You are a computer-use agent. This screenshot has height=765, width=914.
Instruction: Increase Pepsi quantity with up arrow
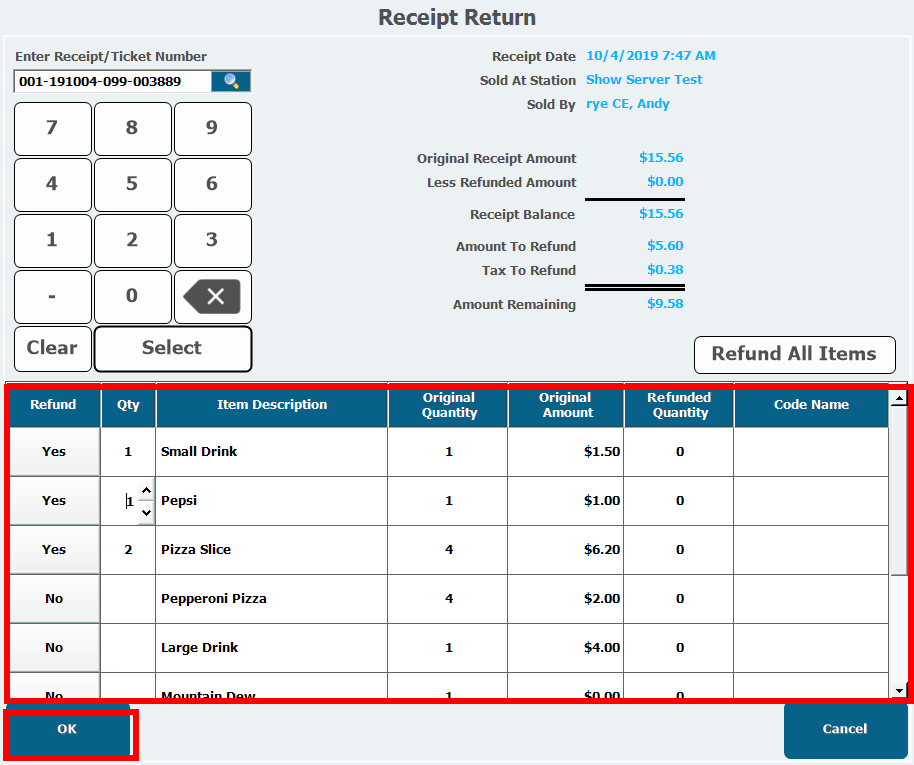point(146,491)
